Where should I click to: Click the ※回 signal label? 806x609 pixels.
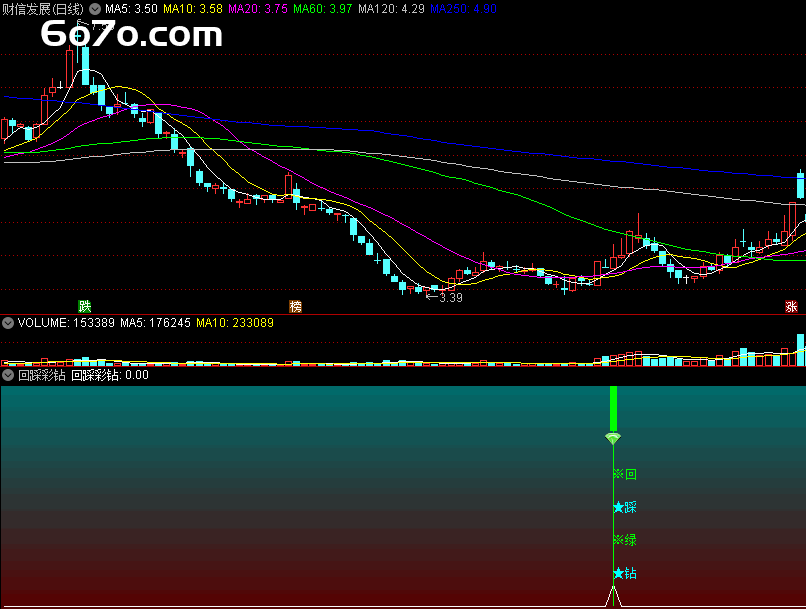[625, 474]
